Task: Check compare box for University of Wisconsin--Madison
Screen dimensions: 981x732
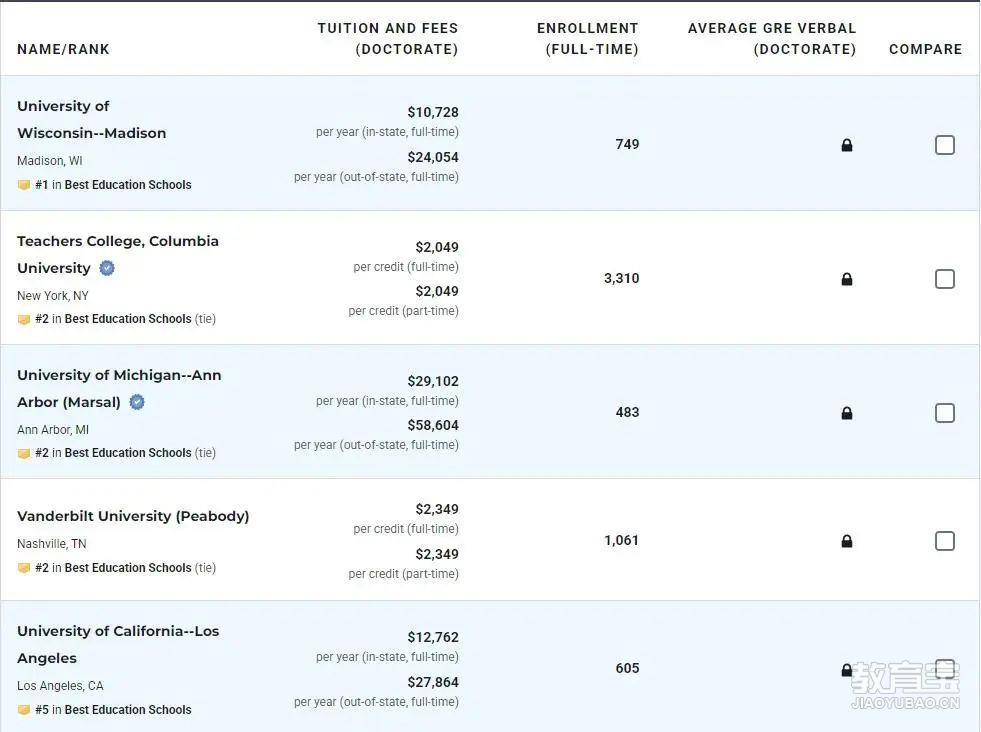Action: [944, 145]
